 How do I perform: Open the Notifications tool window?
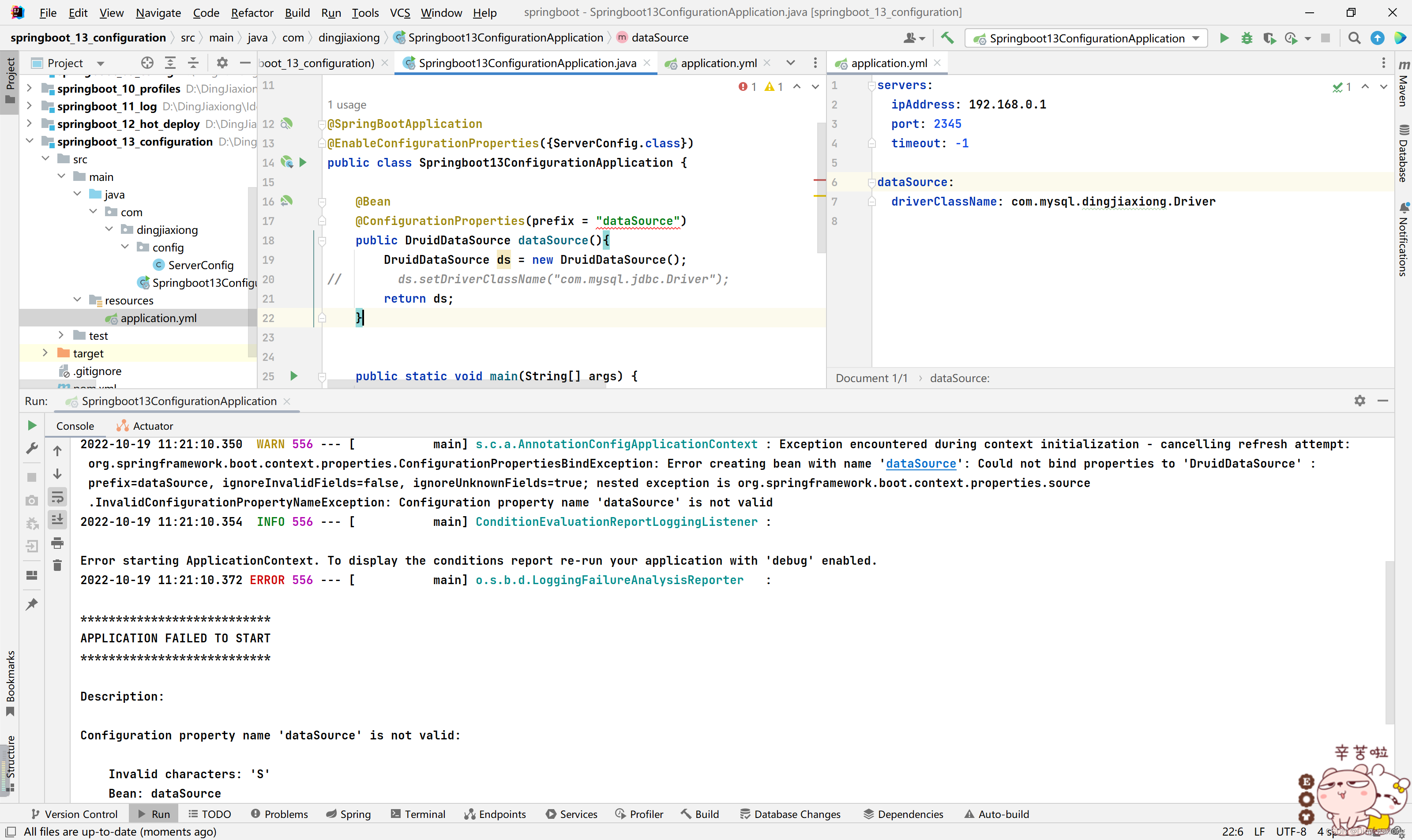click(1404, 240)
